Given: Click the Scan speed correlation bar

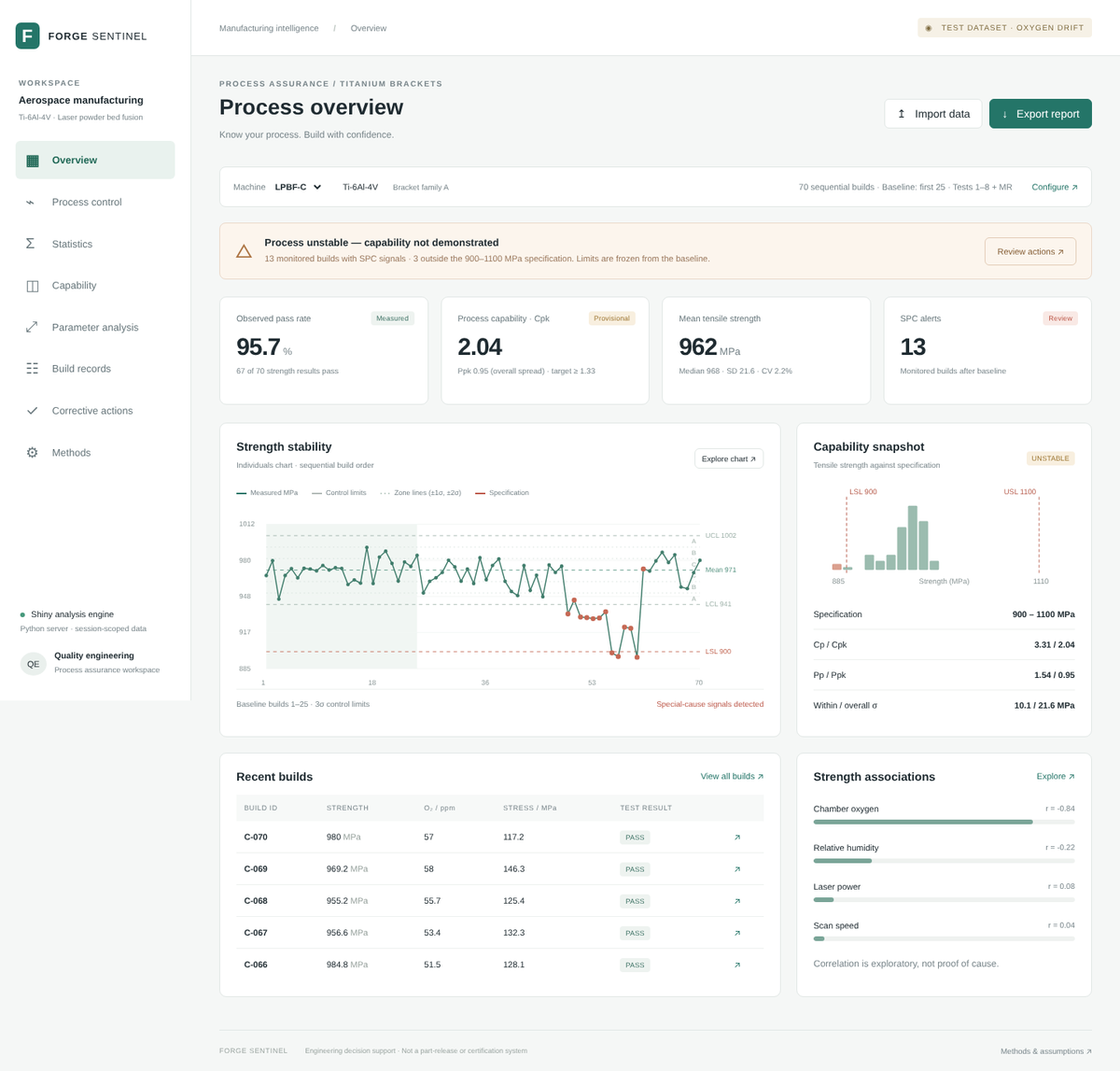Looking at the screenshot, I should (x=944, y=938).
